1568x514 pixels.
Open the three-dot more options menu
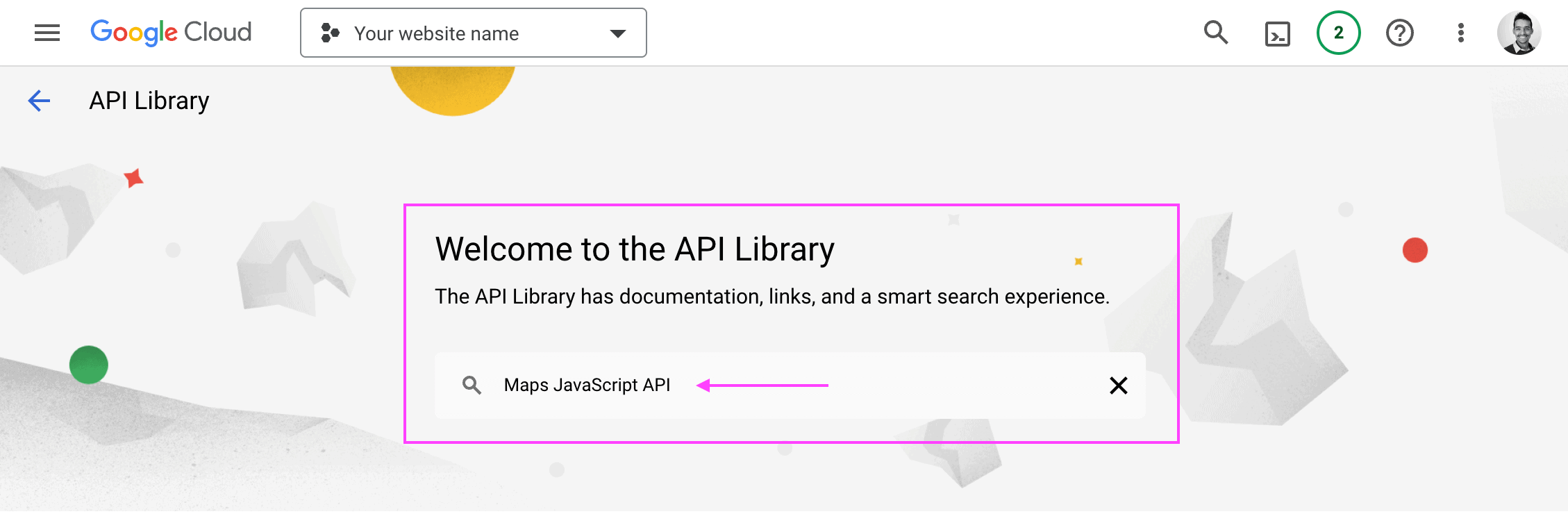[x=1461, y=33]
